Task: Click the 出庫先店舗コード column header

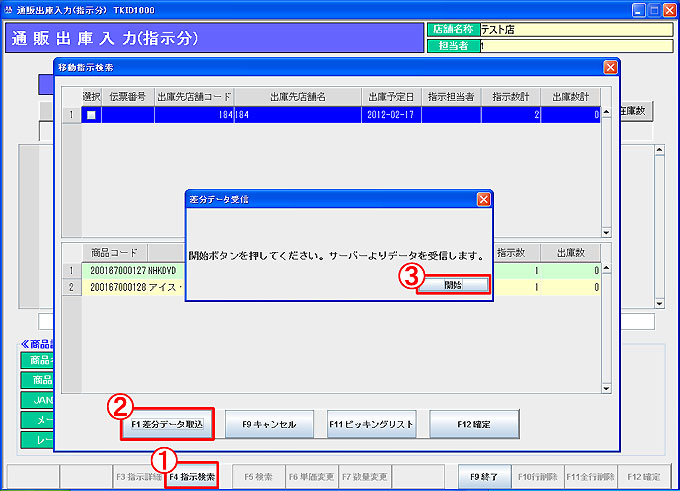Action: [194, 97]
